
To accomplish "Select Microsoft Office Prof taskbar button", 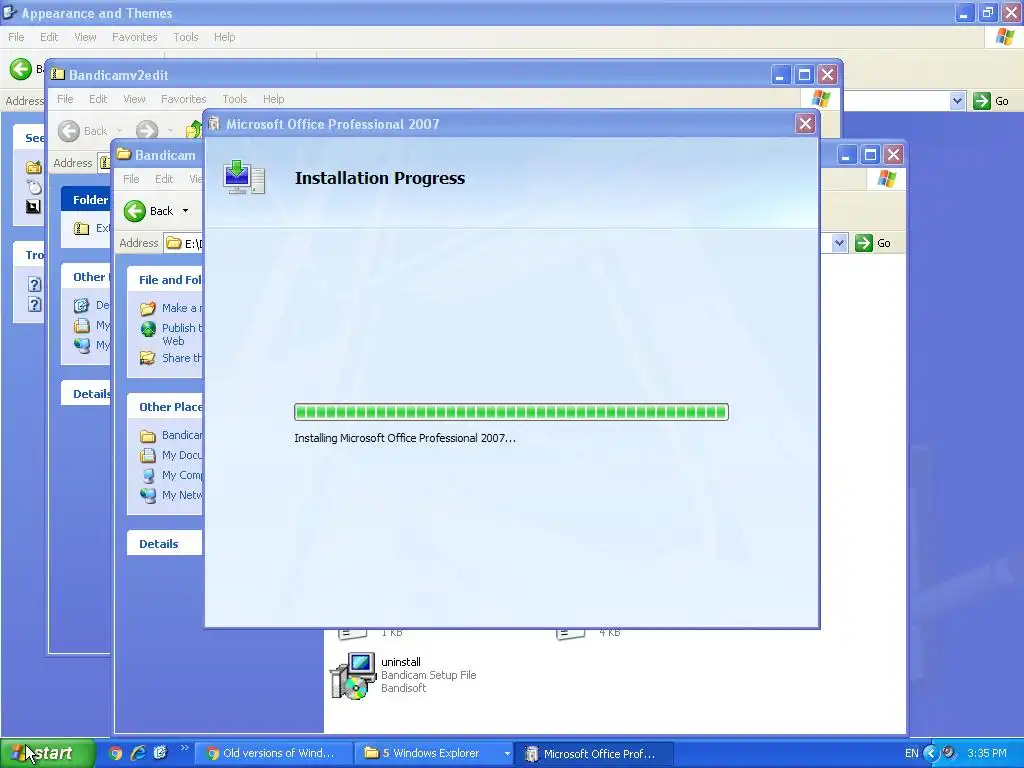I will tap(593, 754).
